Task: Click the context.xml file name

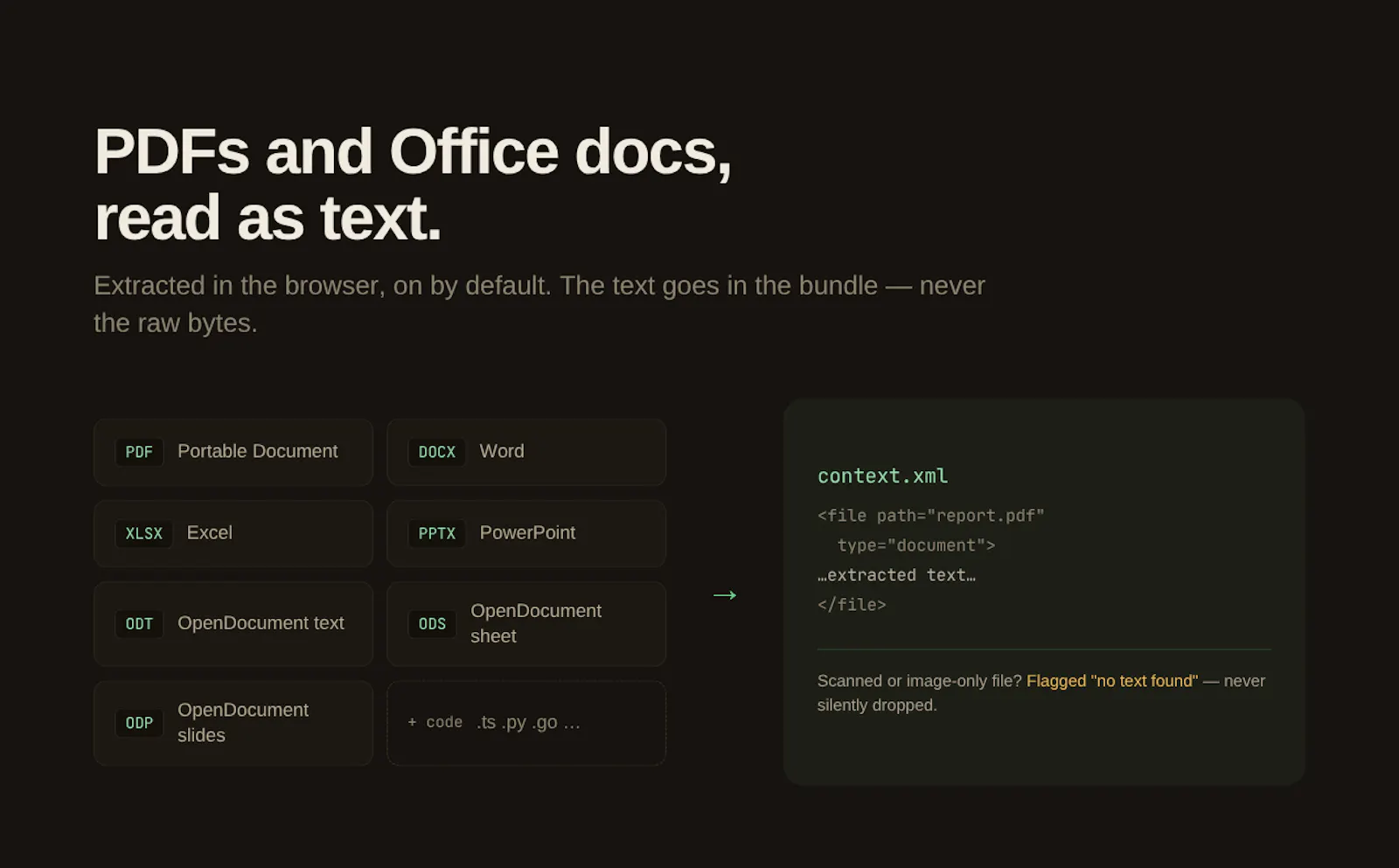Action: click(x=882, y=476)
